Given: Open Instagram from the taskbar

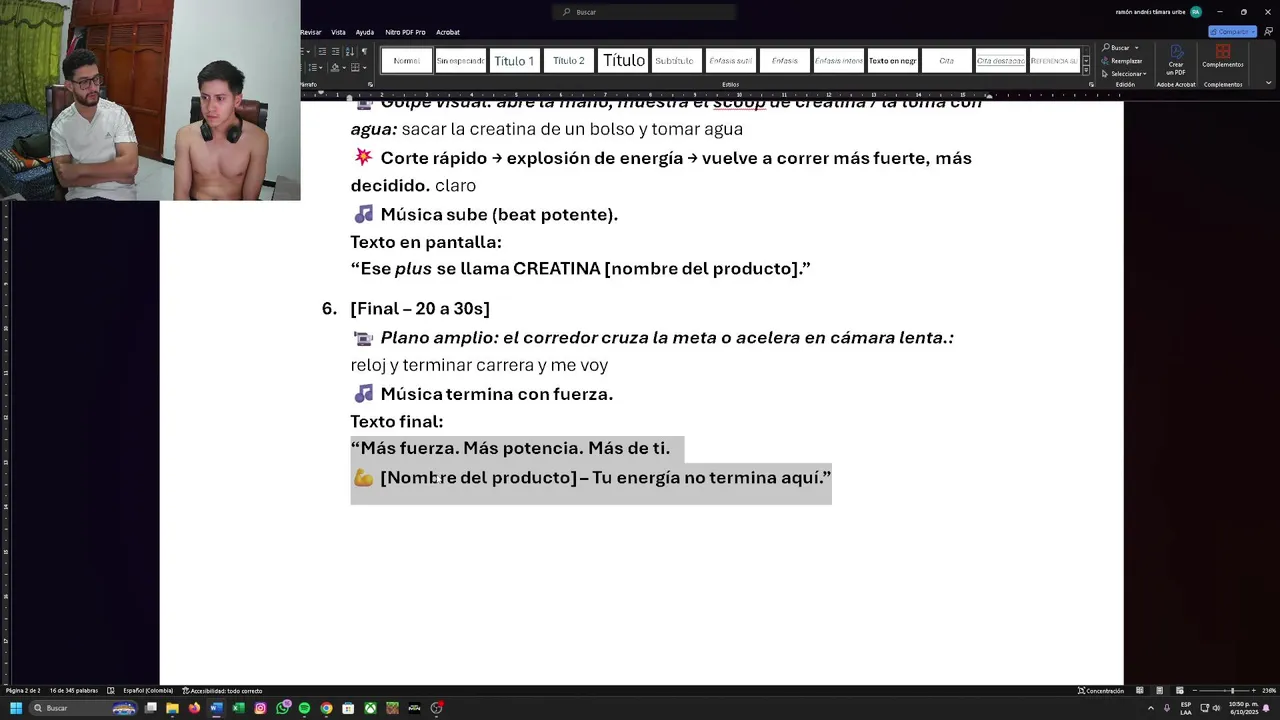Looking at the screenshot, I should point(260,708).
